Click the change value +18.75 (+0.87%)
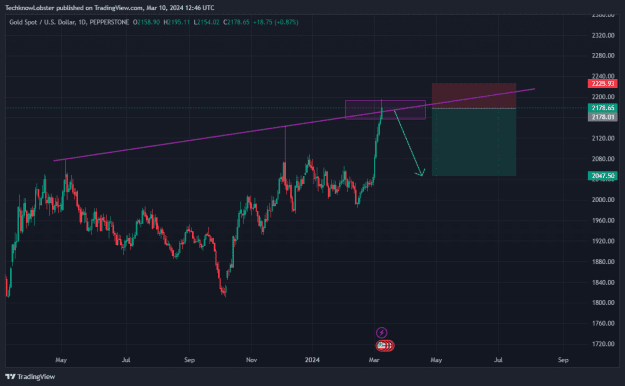625x386 pixels. (276, 22)
